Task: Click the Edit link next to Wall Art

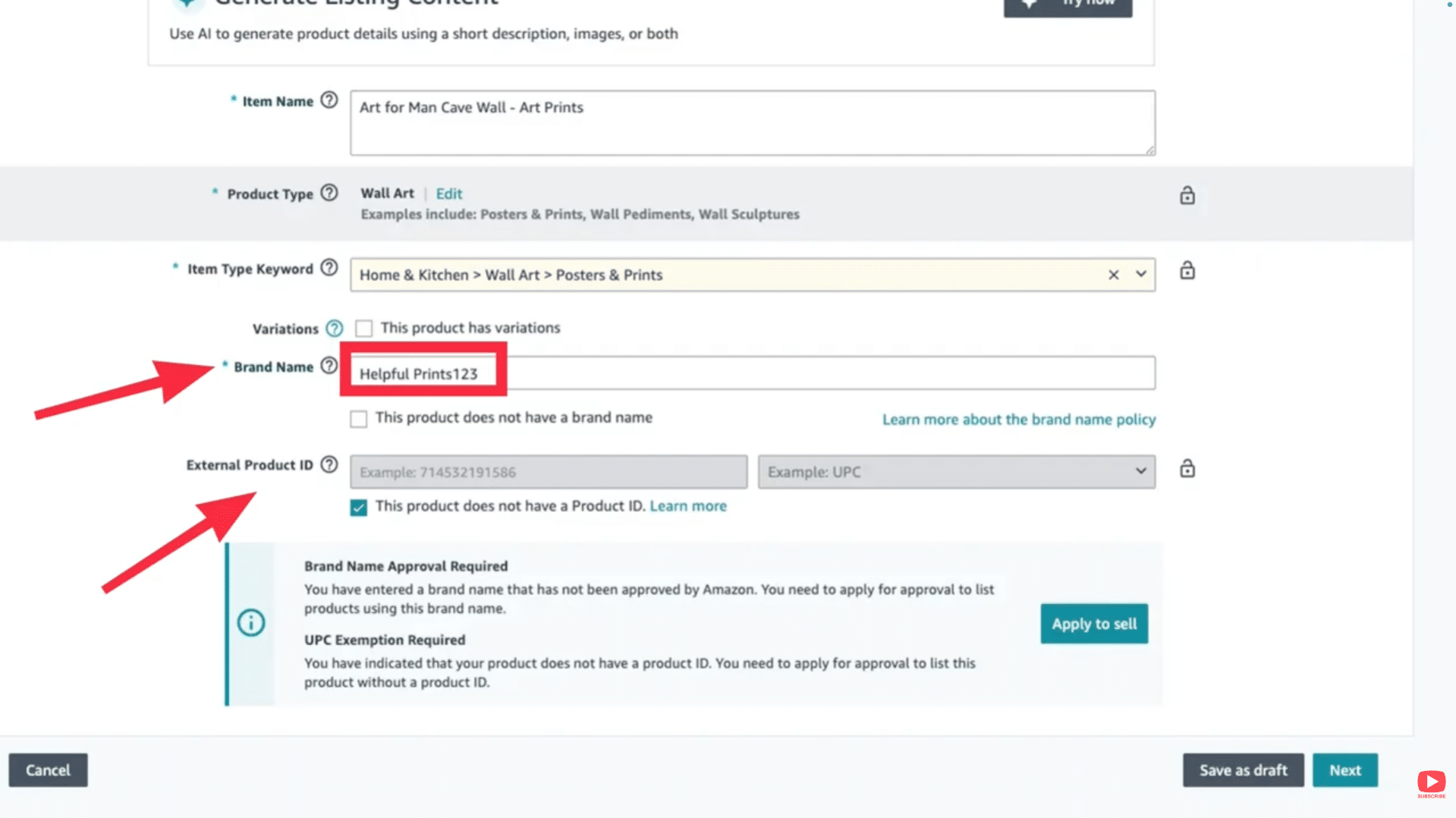Action: pyautogui.click(x=449, y=193)
